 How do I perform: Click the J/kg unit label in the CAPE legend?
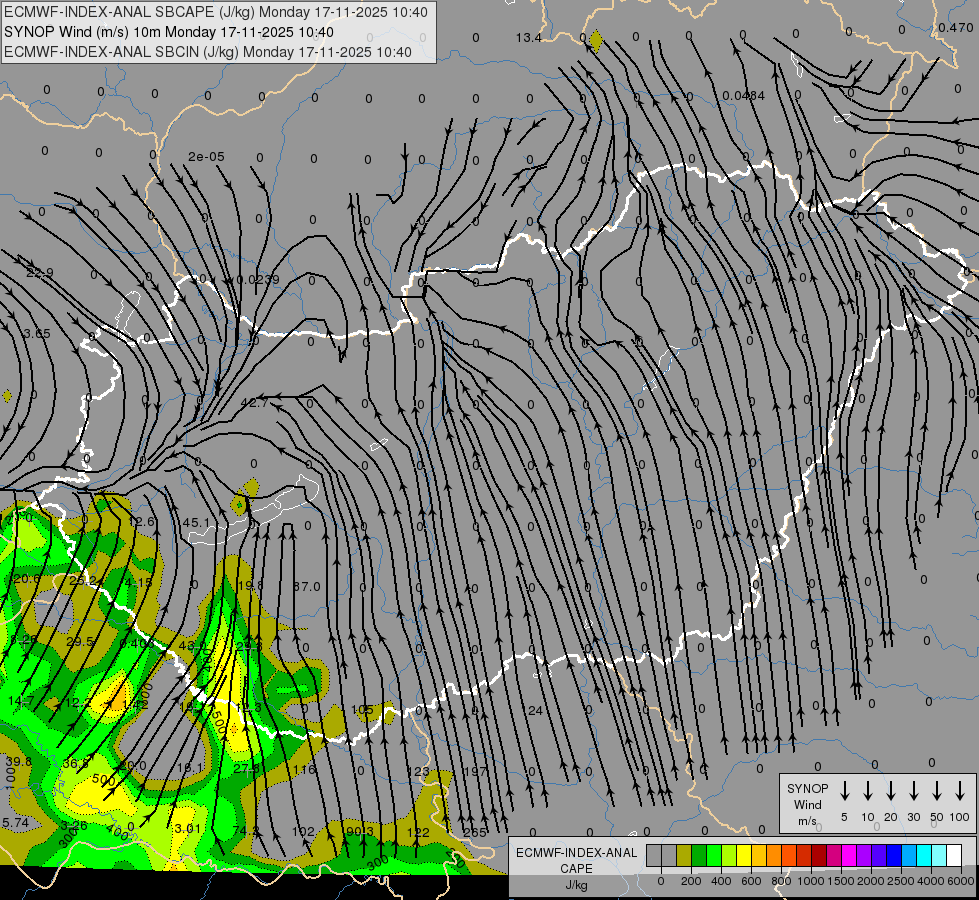576,885
